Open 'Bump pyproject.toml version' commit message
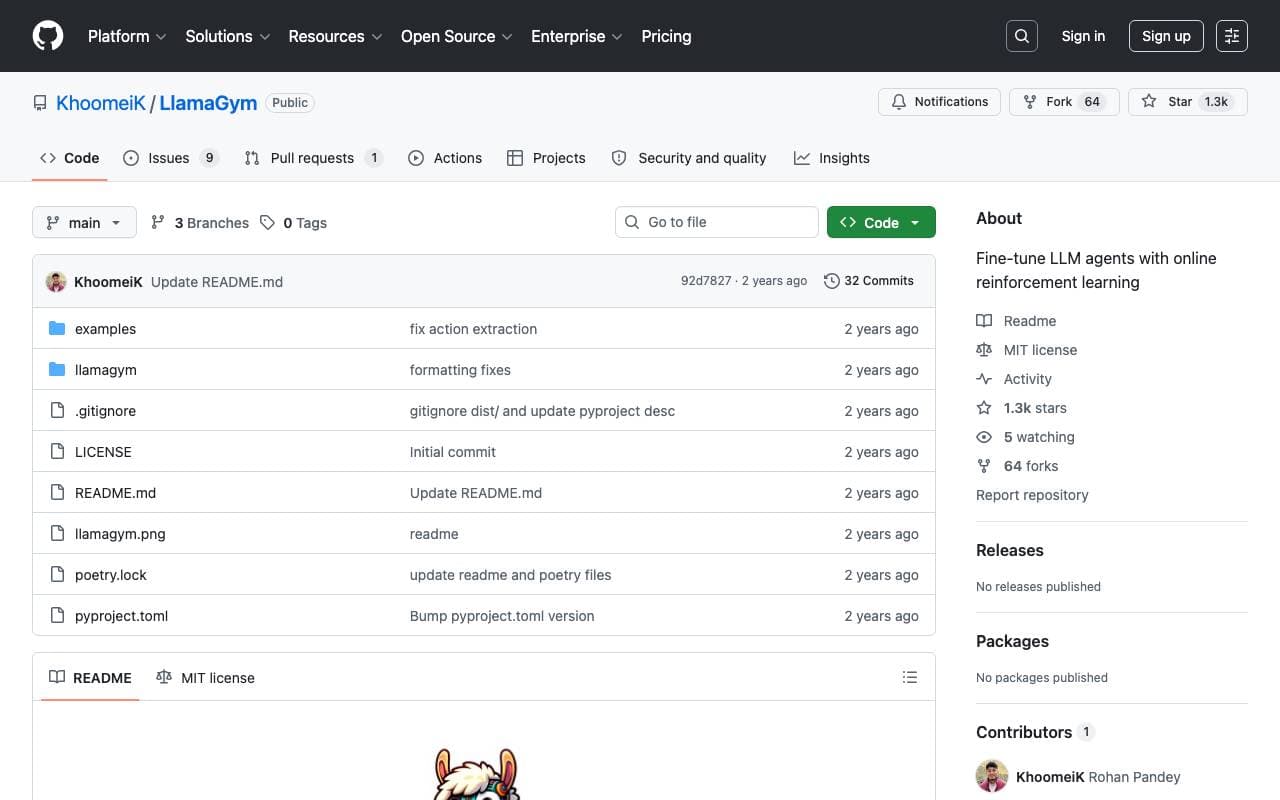1280x800 pixels. click(x=502, y=616)
